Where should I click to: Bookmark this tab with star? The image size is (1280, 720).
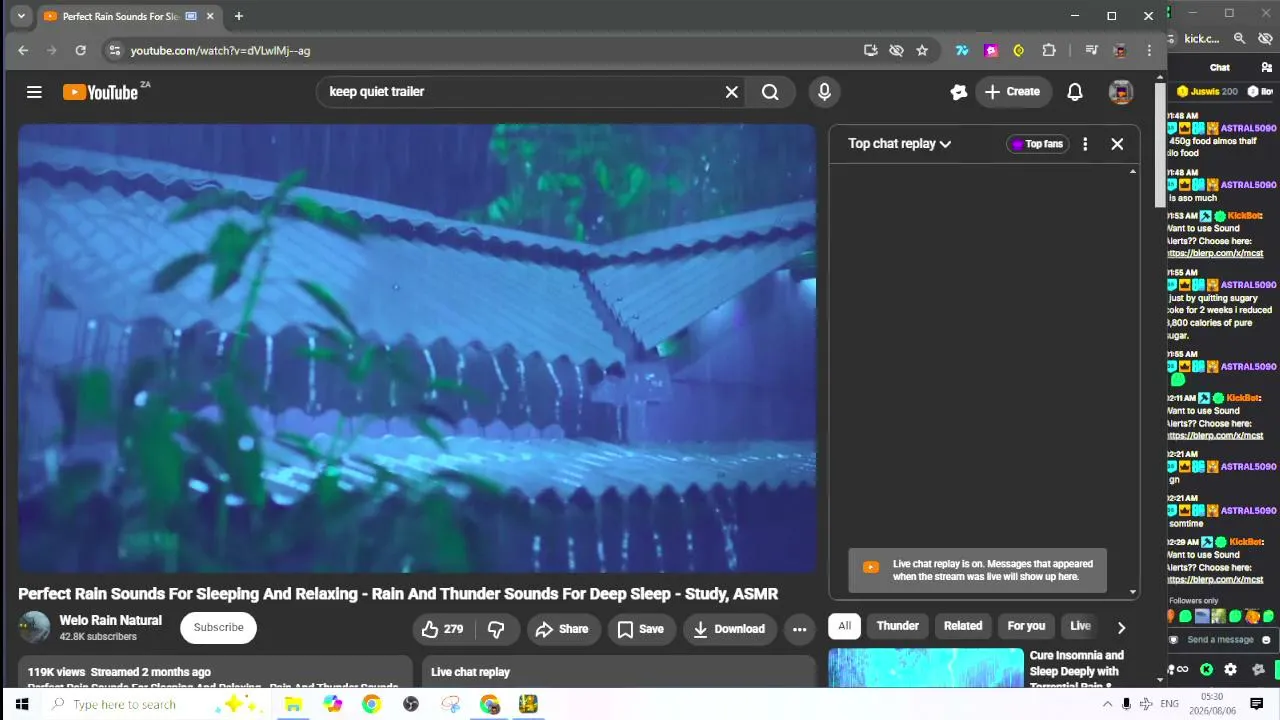[922, 50]
